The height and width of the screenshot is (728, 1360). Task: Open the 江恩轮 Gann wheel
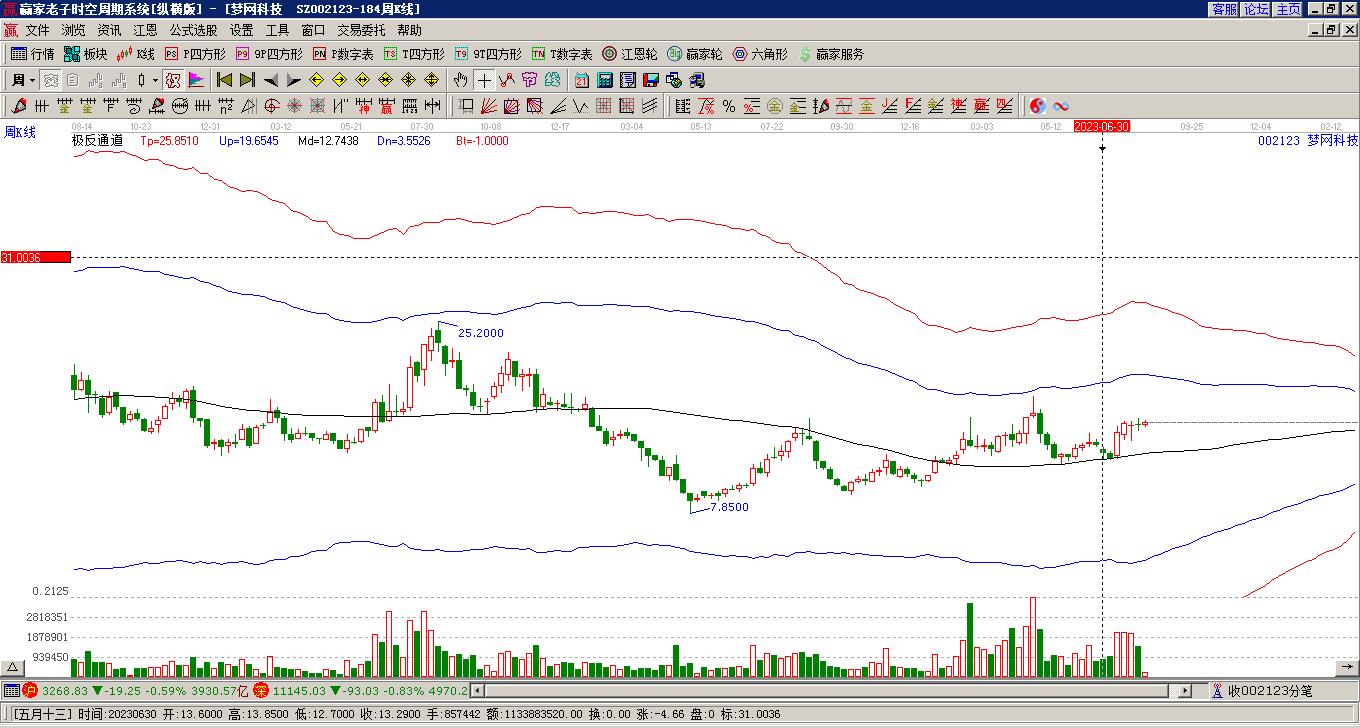629,54
